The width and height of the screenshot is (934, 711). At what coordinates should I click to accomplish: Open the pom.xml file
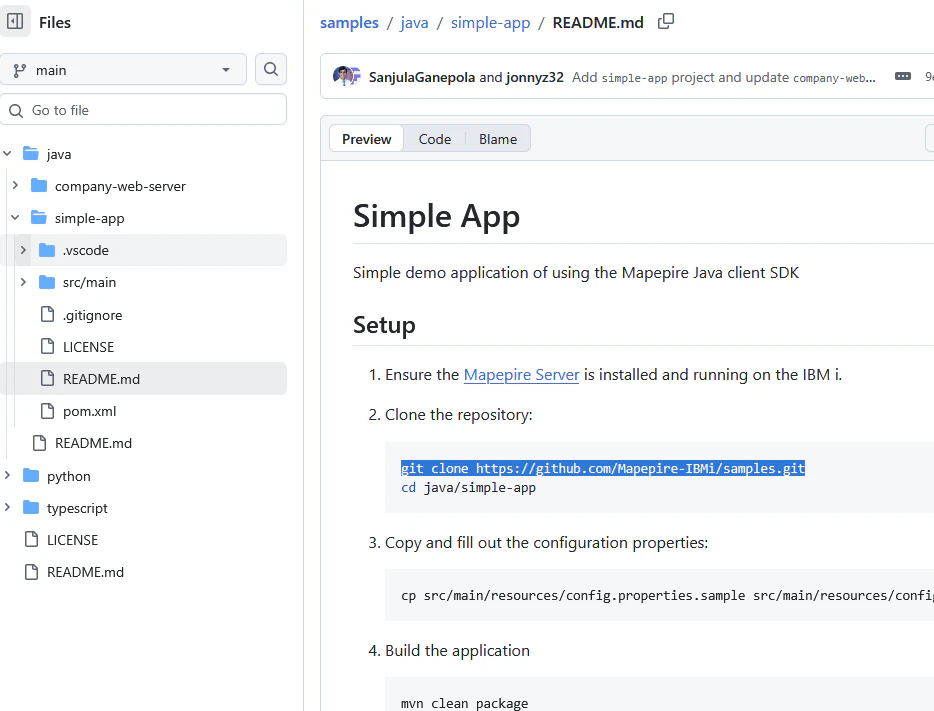(89, 411)
